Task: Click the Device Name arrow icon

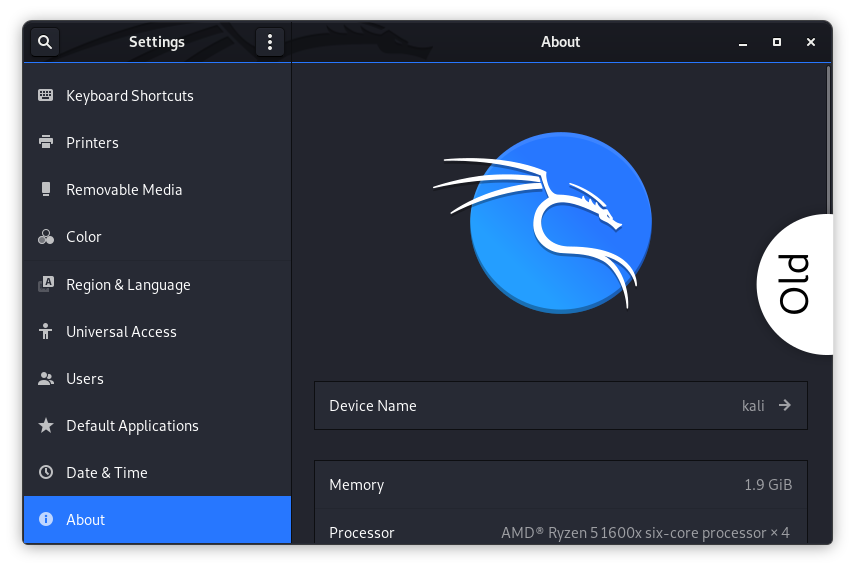Action: coord(785,405)
